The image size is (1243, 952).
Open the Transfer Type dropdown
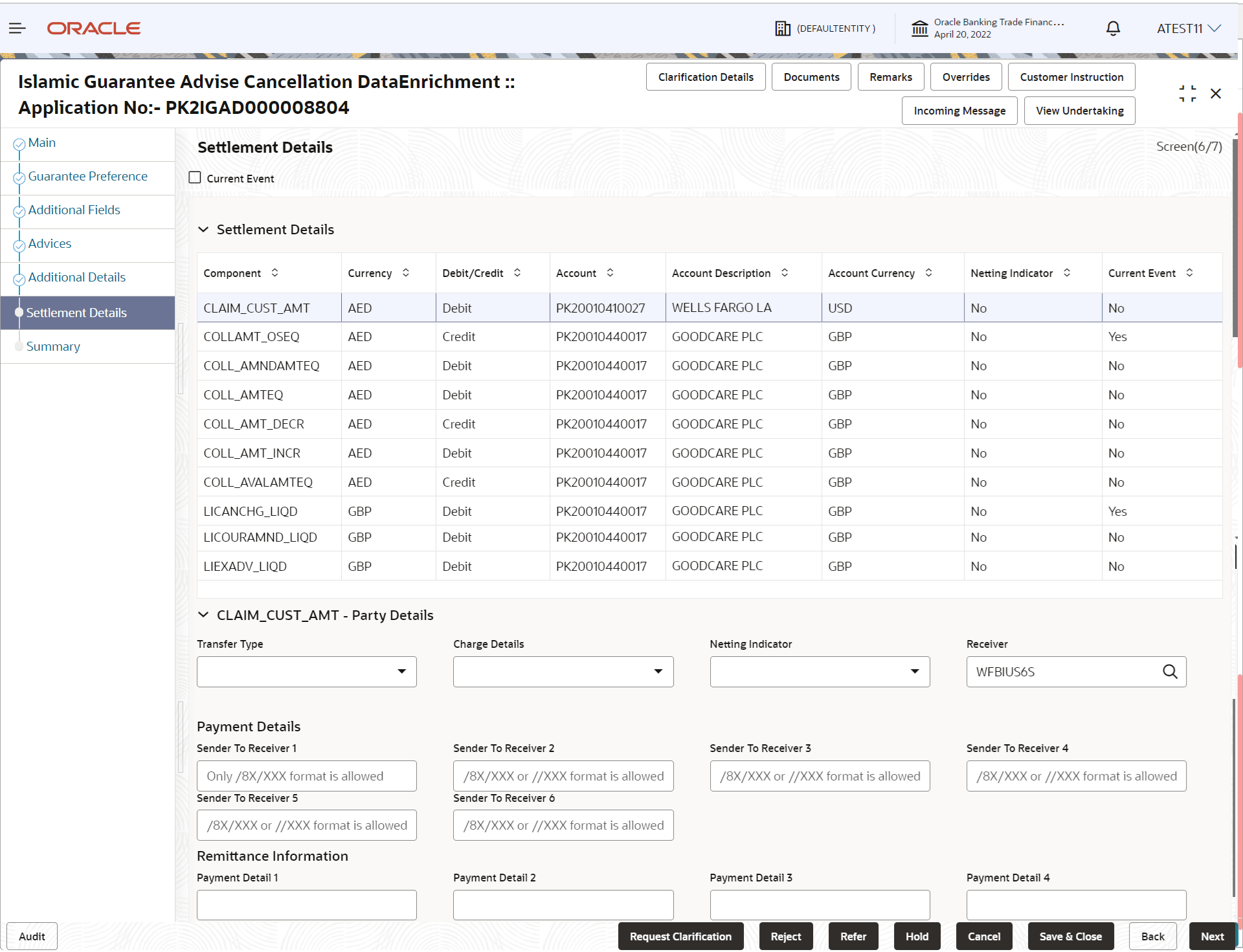point(307,672)
